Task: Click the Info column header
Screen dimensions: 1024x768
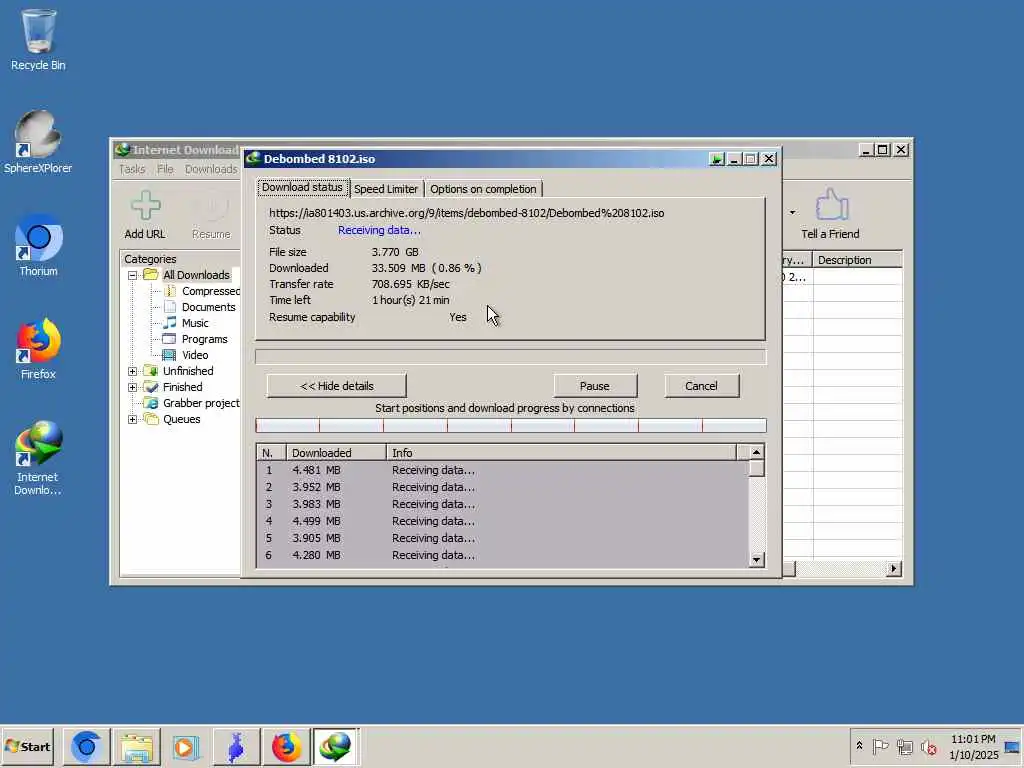Action: [561, 453]
